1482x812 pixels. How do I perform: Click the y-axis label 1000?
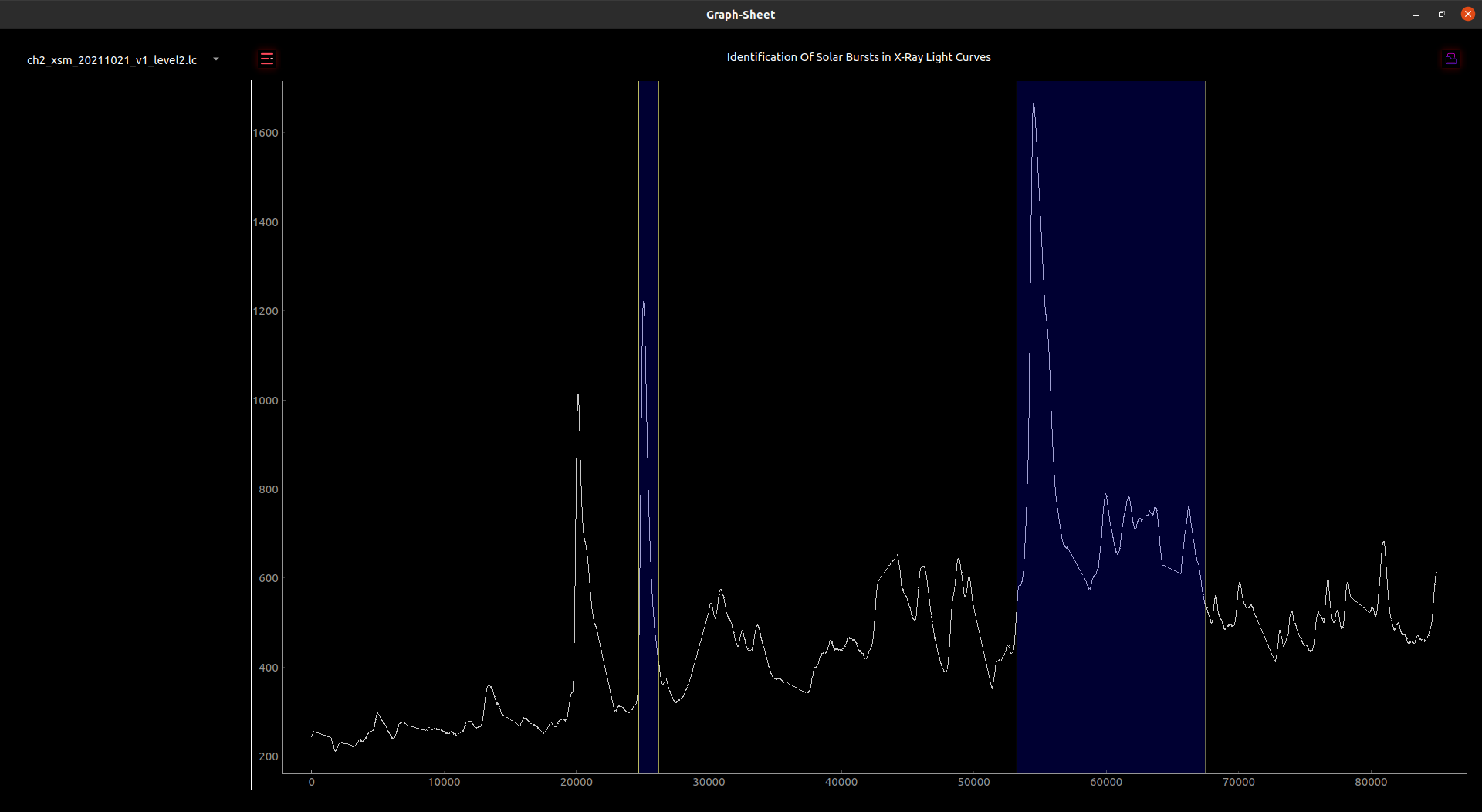pyautogui.click(x=266, y=401)
